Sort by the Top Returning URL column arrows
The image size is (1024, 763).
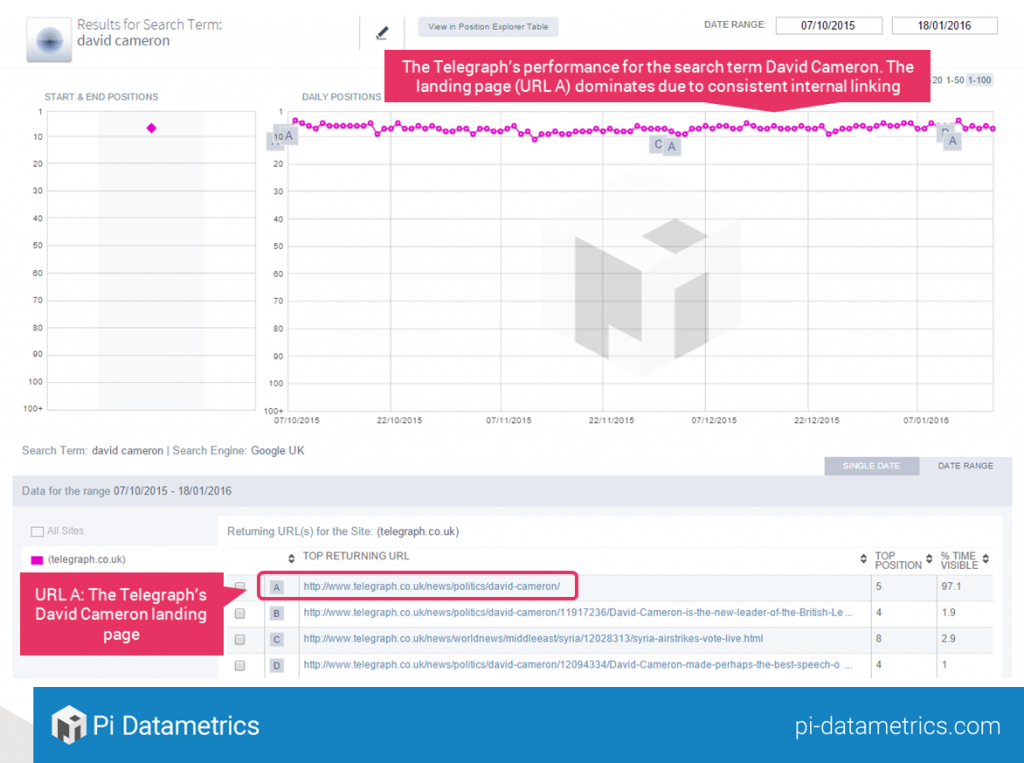[292, 558]
